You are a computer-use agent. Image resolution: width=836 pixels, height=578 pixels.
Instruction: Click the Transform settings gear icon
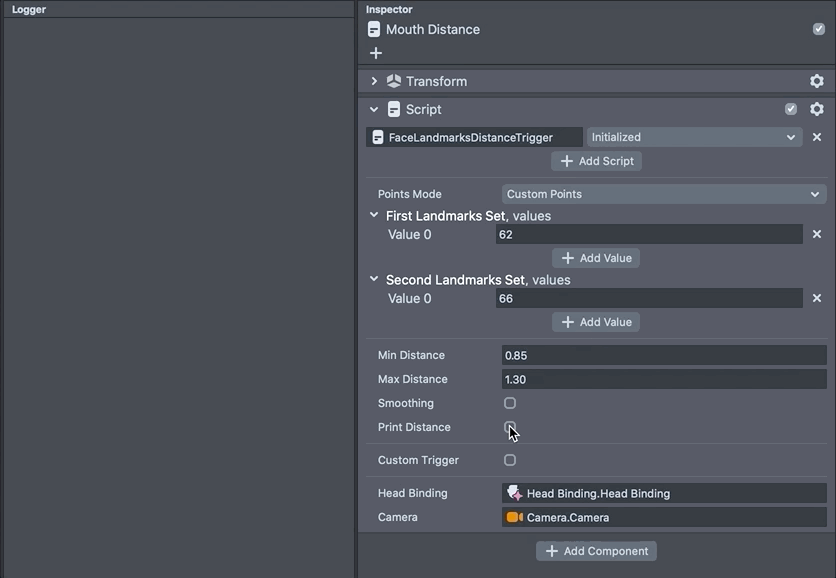coord(816,81)
